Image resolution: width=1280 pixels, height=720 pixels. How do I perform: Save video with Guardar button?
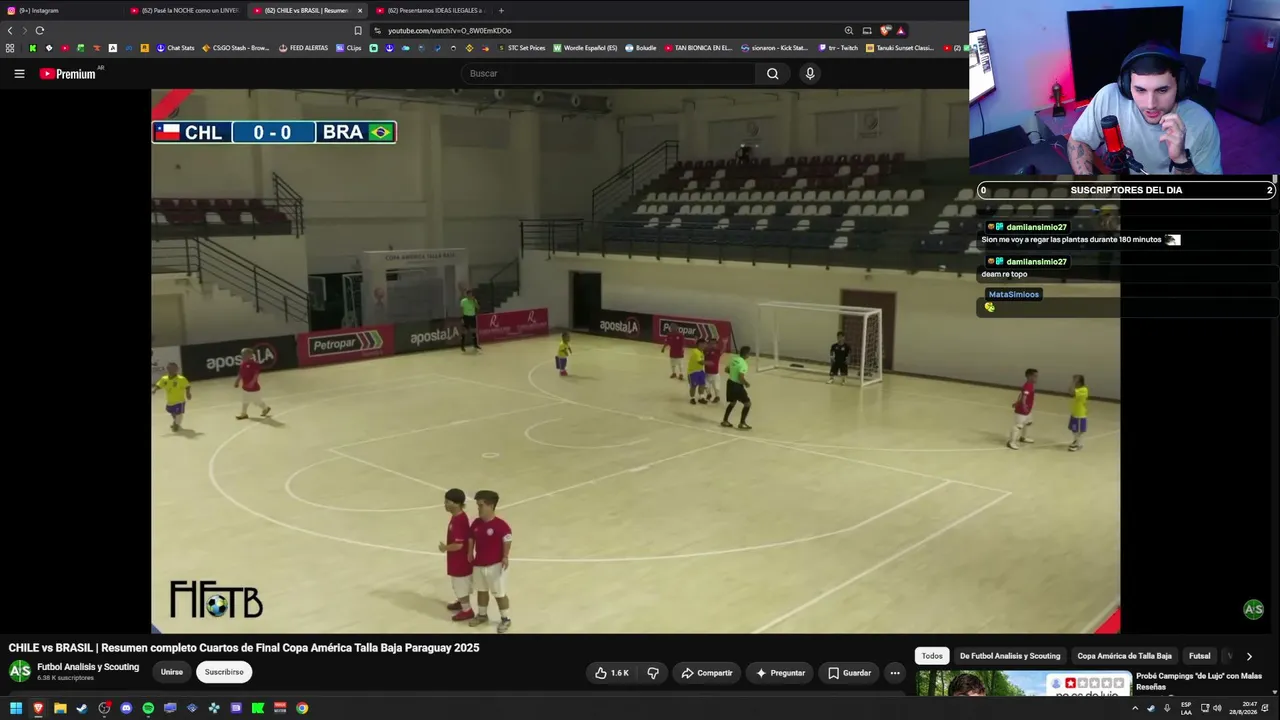point(847,673)
